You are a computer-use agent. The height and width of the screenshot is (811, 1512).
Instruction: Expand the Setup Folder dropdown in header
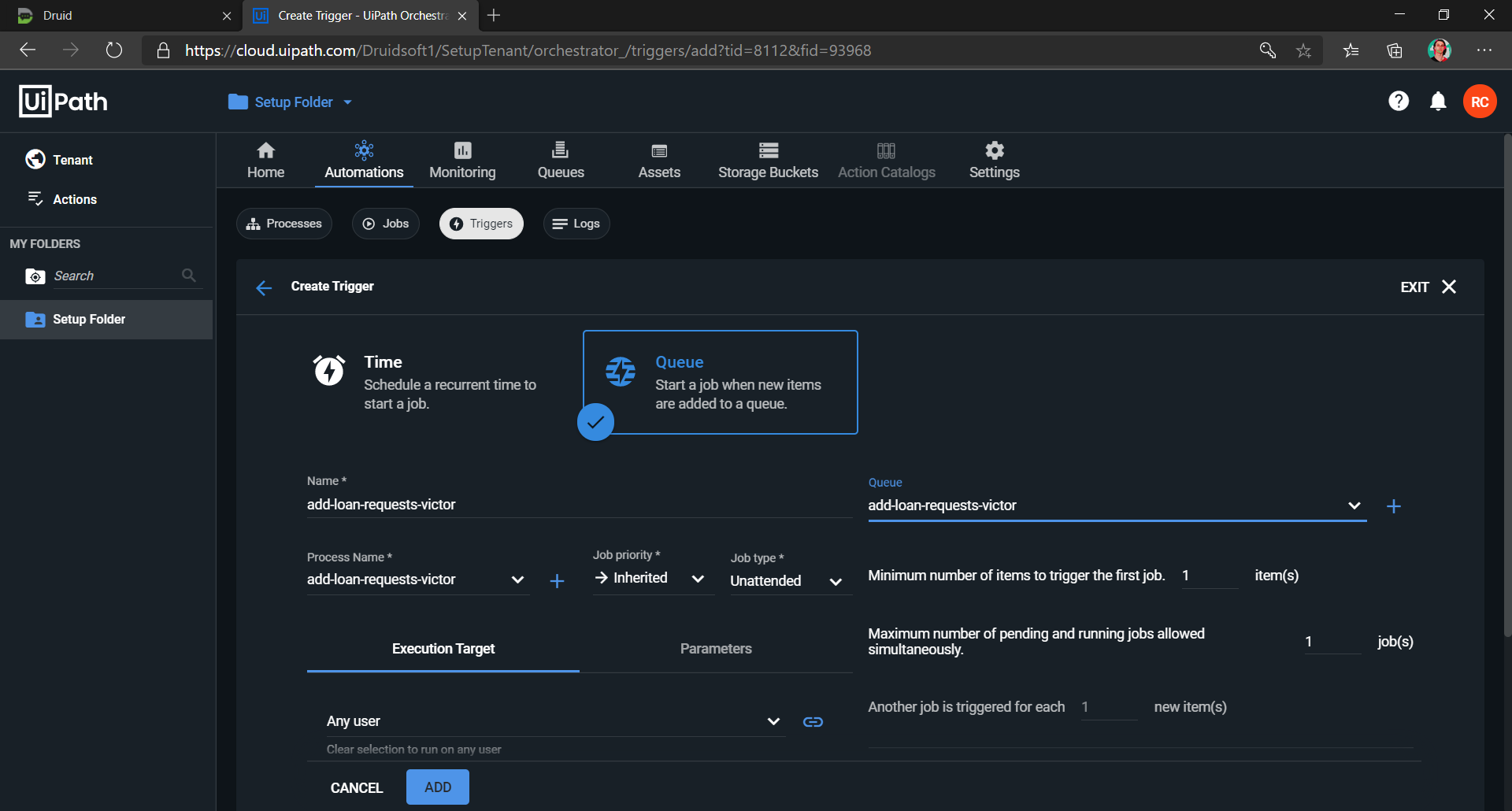(290, 102)
